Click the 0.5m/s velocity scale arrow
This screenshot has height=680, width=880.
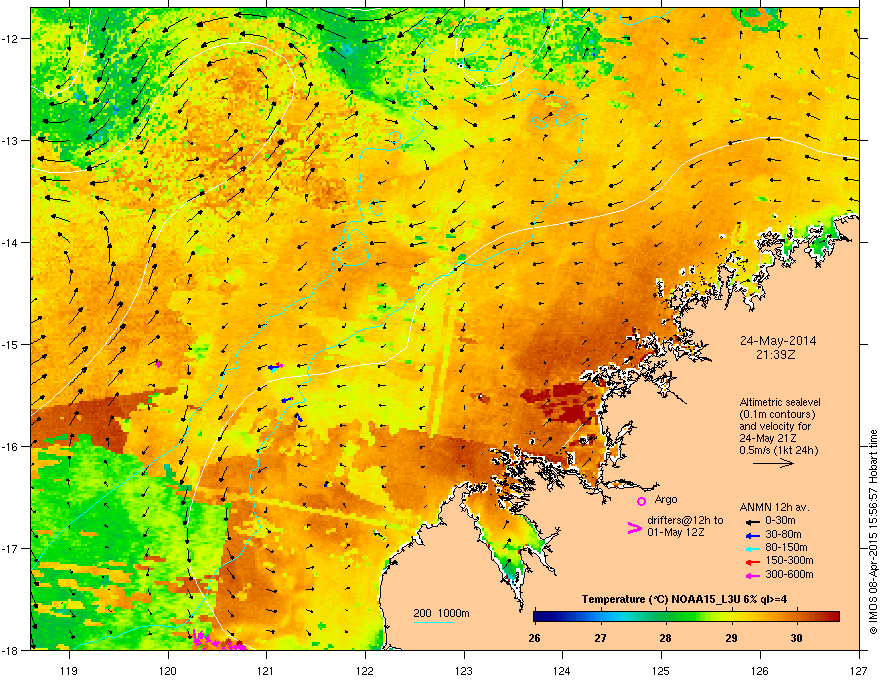[773, 463]
